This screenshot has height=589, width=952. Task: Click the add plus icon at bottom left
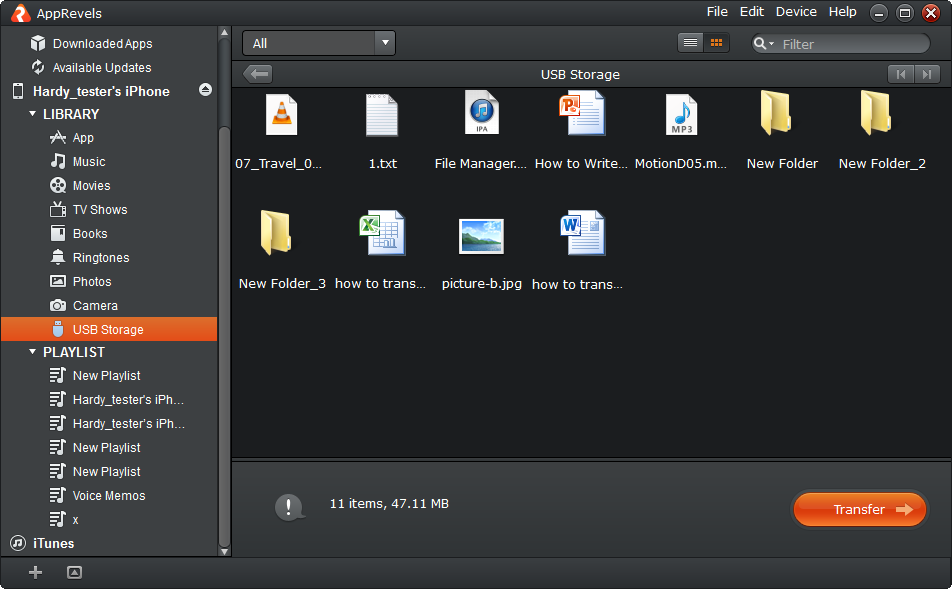[x=35, y=572]
